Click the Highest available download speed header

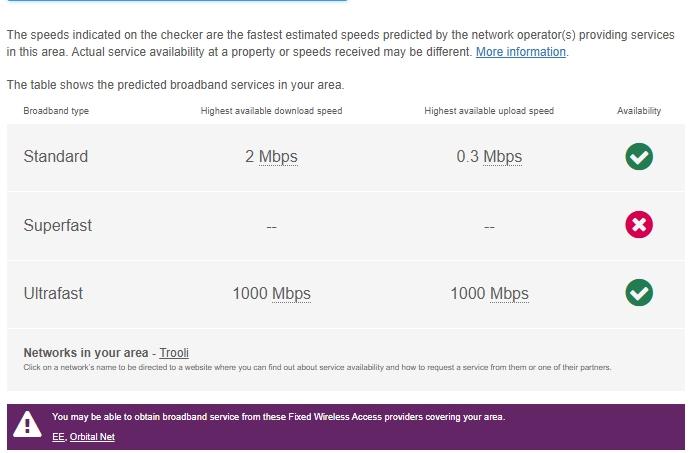(272, 111)
